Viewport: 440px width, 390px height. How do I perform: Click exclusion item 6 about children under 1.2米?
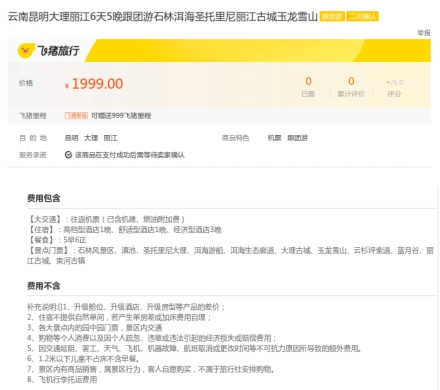tap(83, 359)
